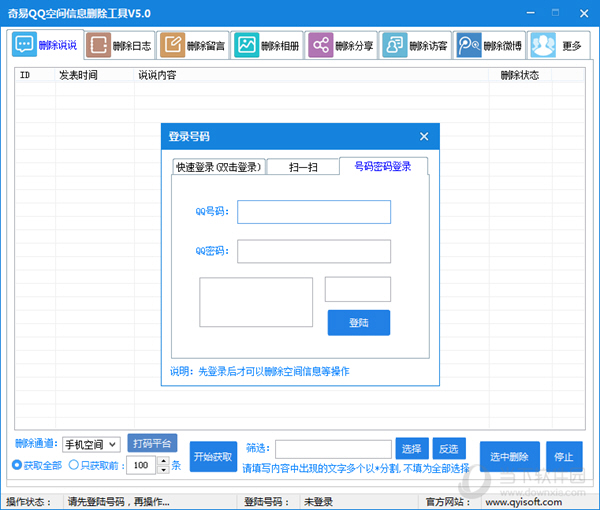Open www.qyisoft.com official website link
The height and width of the screenshot is (510, 600).
(x=523, y=502)
